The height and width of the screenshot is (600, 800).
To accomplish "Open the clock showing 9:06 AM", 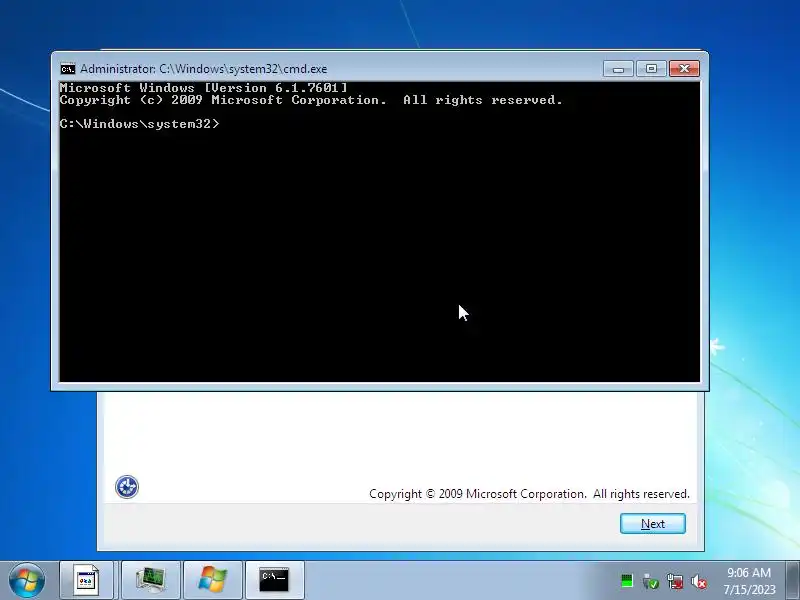I will [749, 581].
